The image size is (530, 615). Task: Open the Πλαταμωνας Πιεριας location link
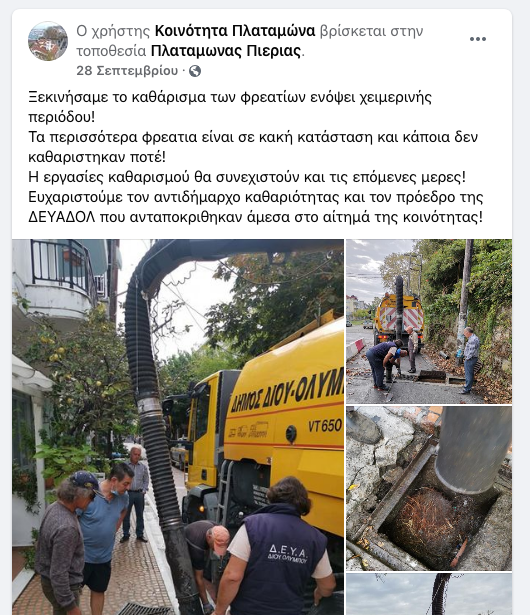[226, 51]
